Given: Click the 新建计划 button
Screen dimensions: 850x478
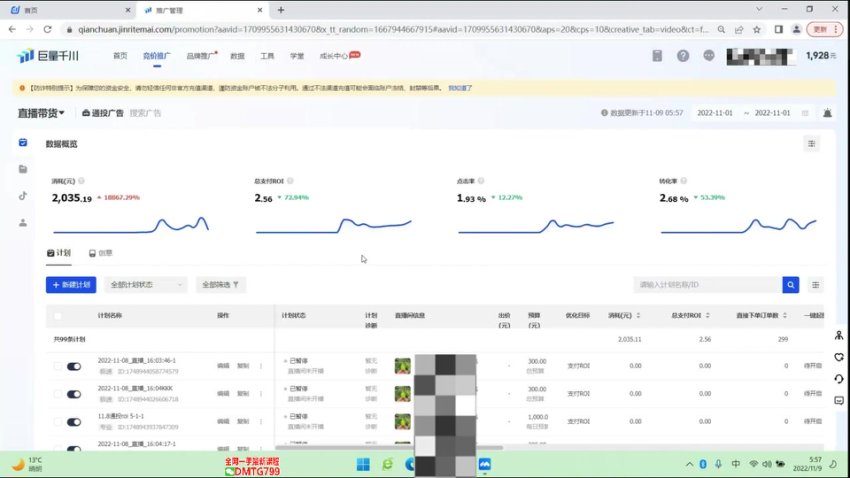Looking at the screenshot, I should click(71, 285).
